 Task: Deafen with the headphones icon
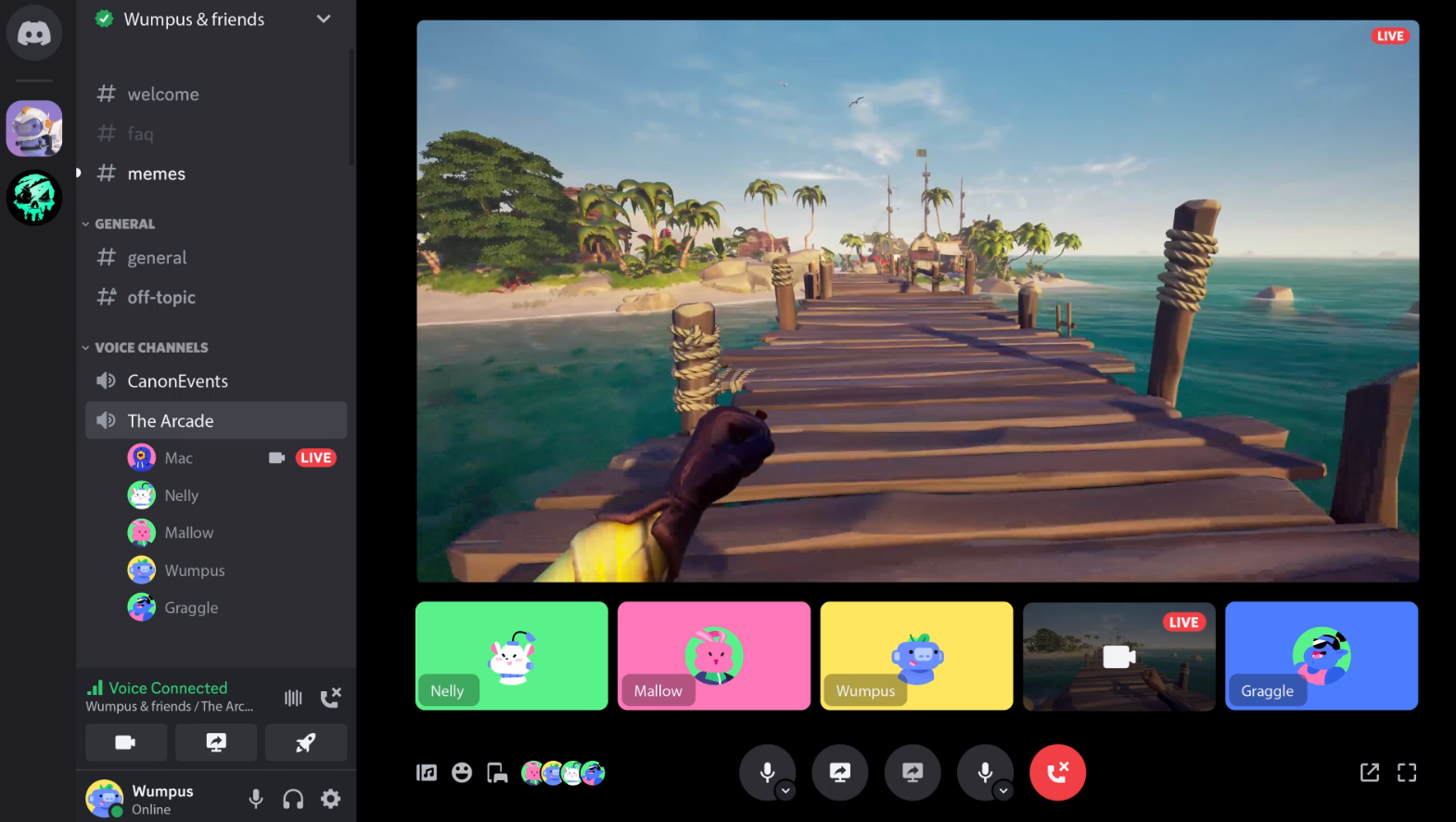(293, 798)
